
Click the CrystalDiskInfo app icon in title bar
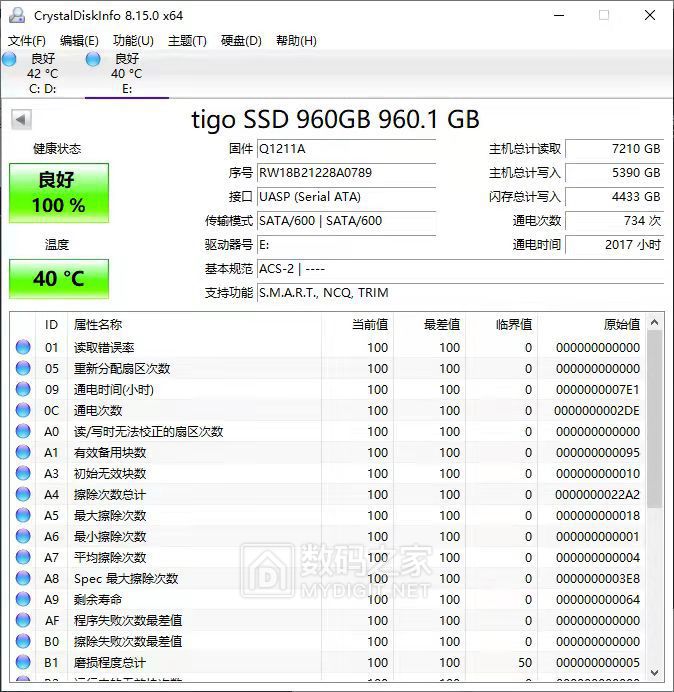[17, 15]
